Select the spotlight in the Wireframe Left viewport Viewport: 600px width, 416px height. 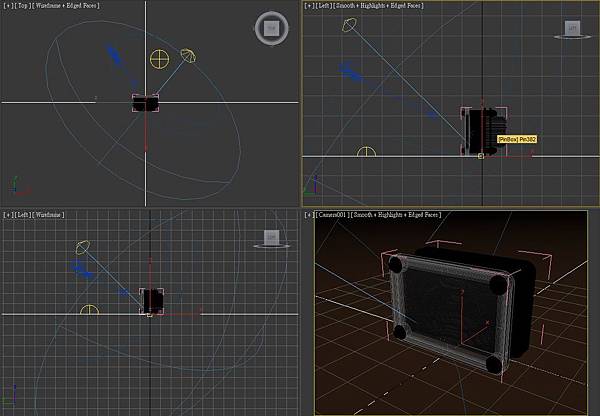coord(83,247)
